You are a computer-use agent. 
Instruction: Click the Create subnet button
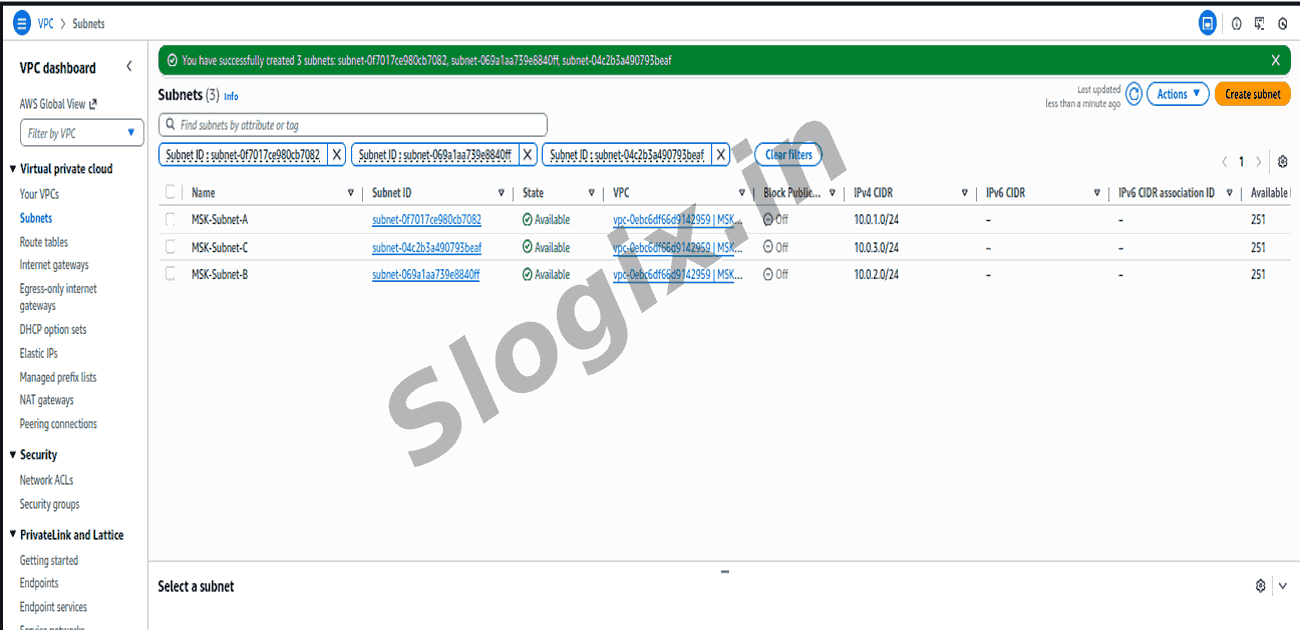coord(1252,94)
